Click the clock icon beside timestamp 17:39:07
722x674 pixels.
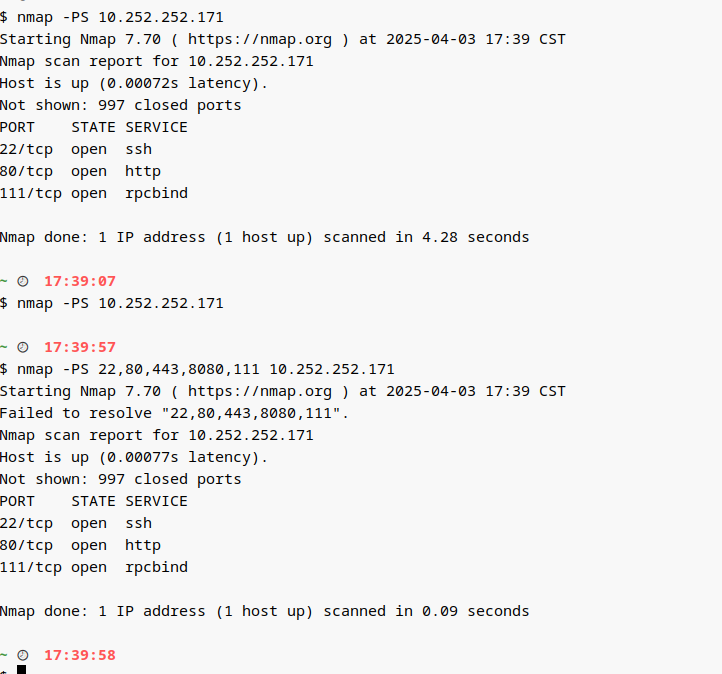(x=24, y=282)
